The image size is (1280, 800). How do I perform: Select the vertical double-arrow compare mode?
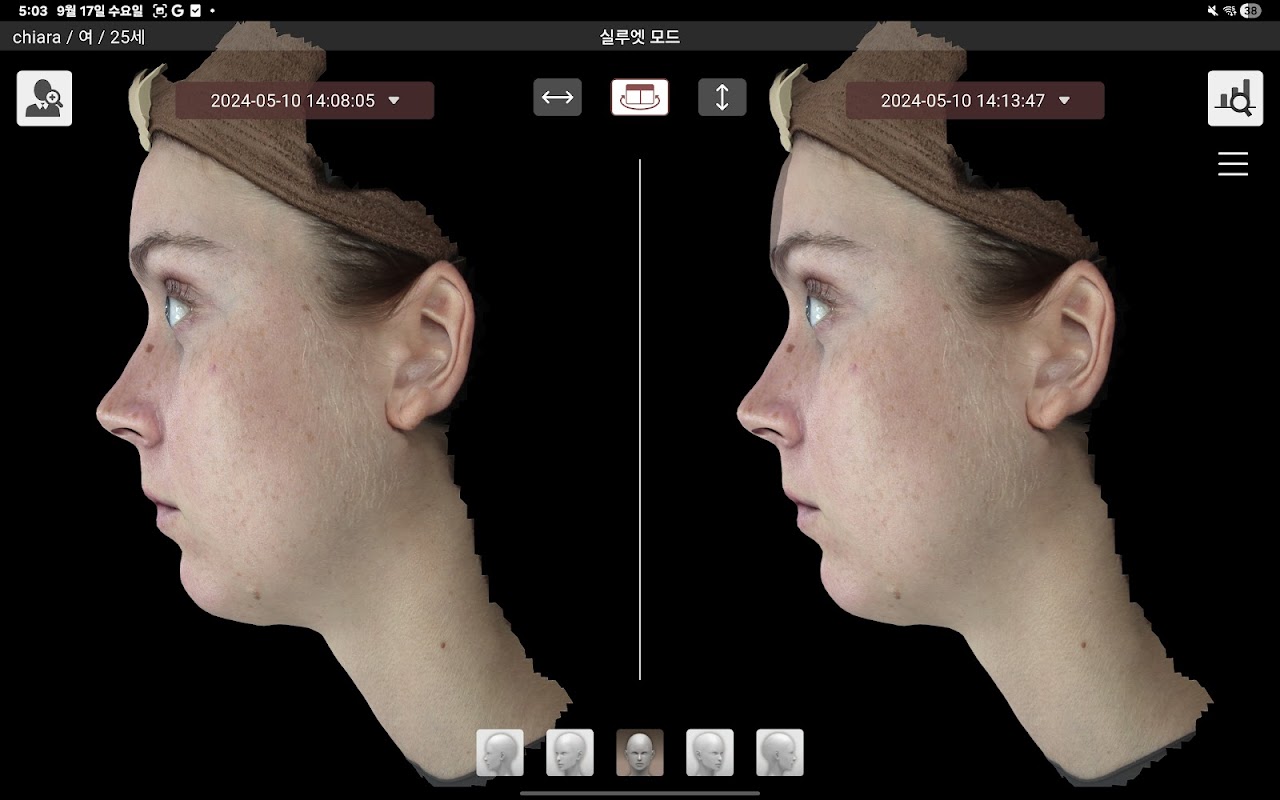[722, 97]
